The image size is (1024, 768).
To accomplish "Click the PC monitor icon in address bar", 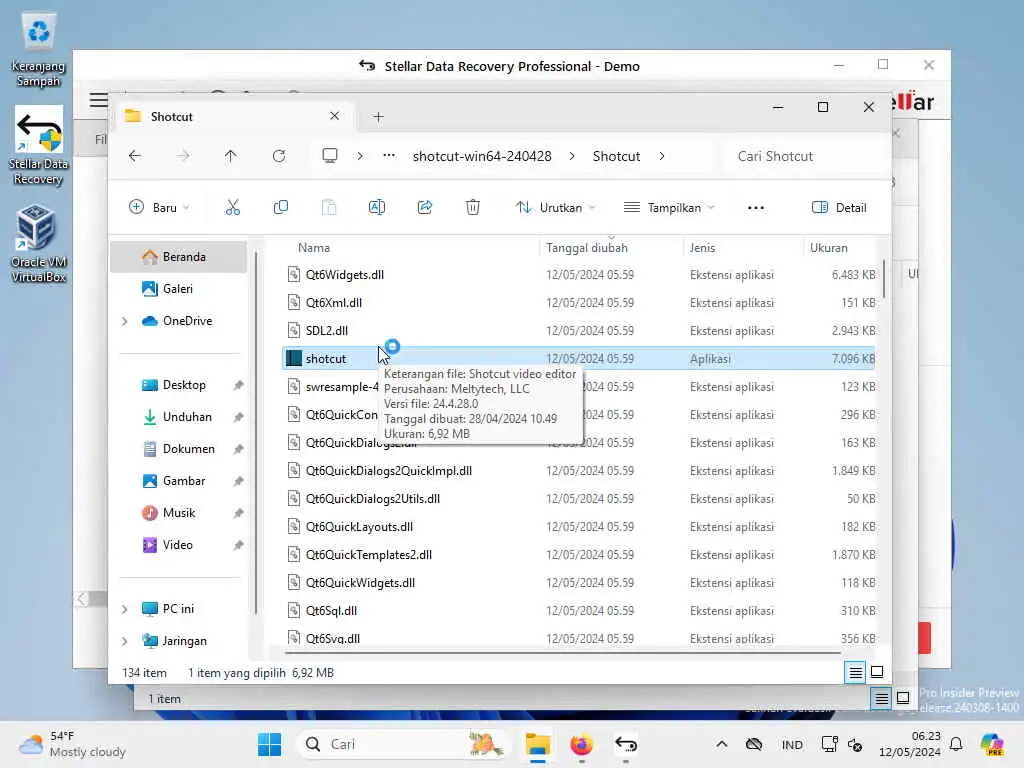I will click(x=330, y=156).
